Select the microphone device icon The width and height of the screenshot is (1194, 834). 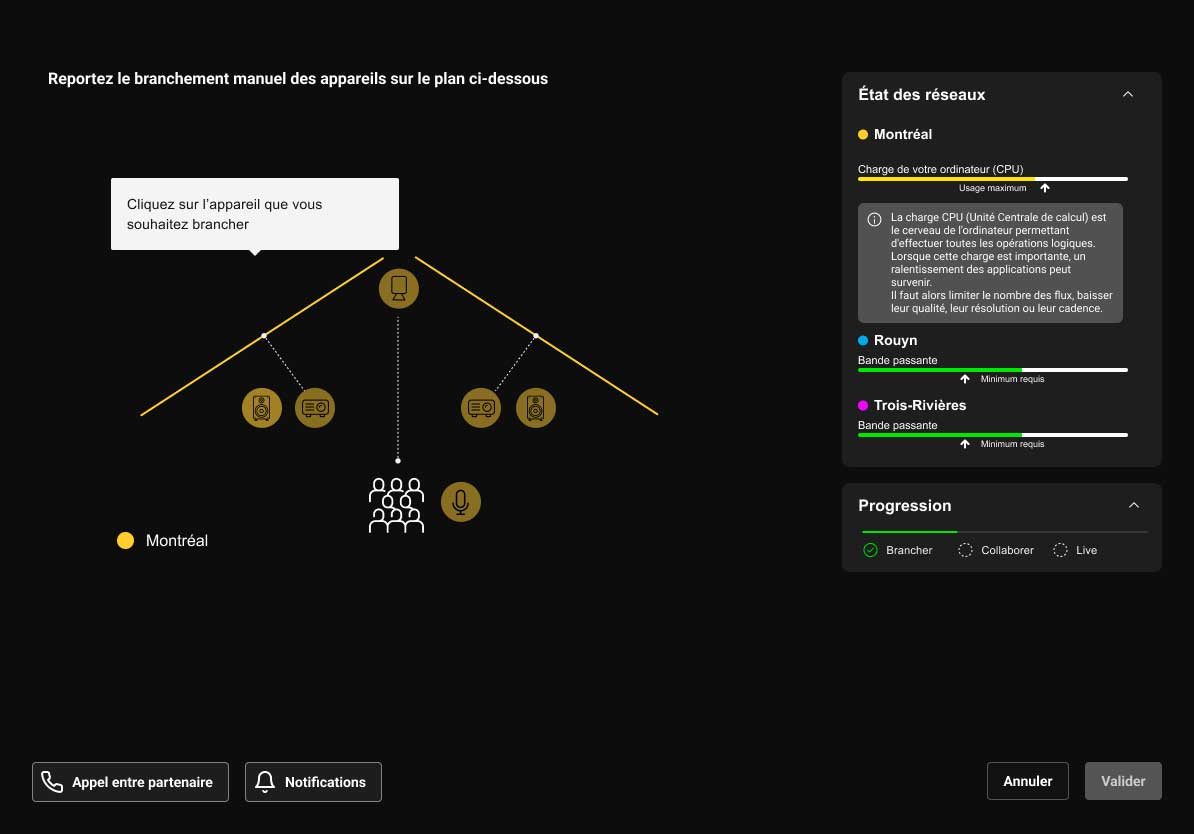point(461,502)
